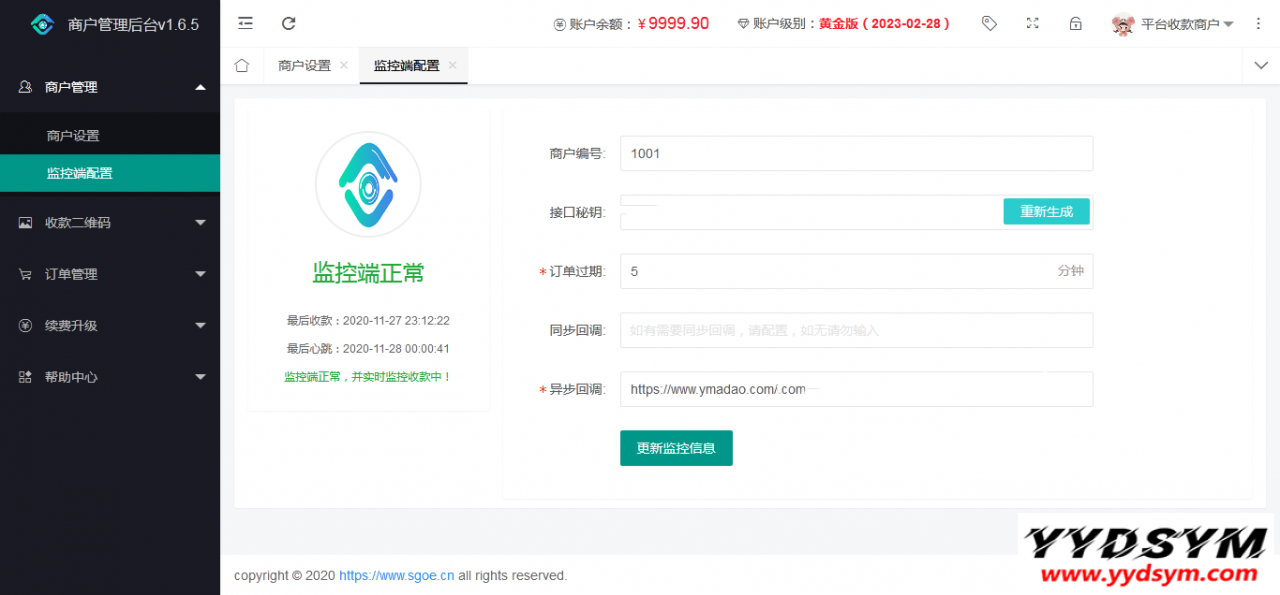Click the 商户编号 input field
The image size is (1280, 595).
[x=856, y=153]
